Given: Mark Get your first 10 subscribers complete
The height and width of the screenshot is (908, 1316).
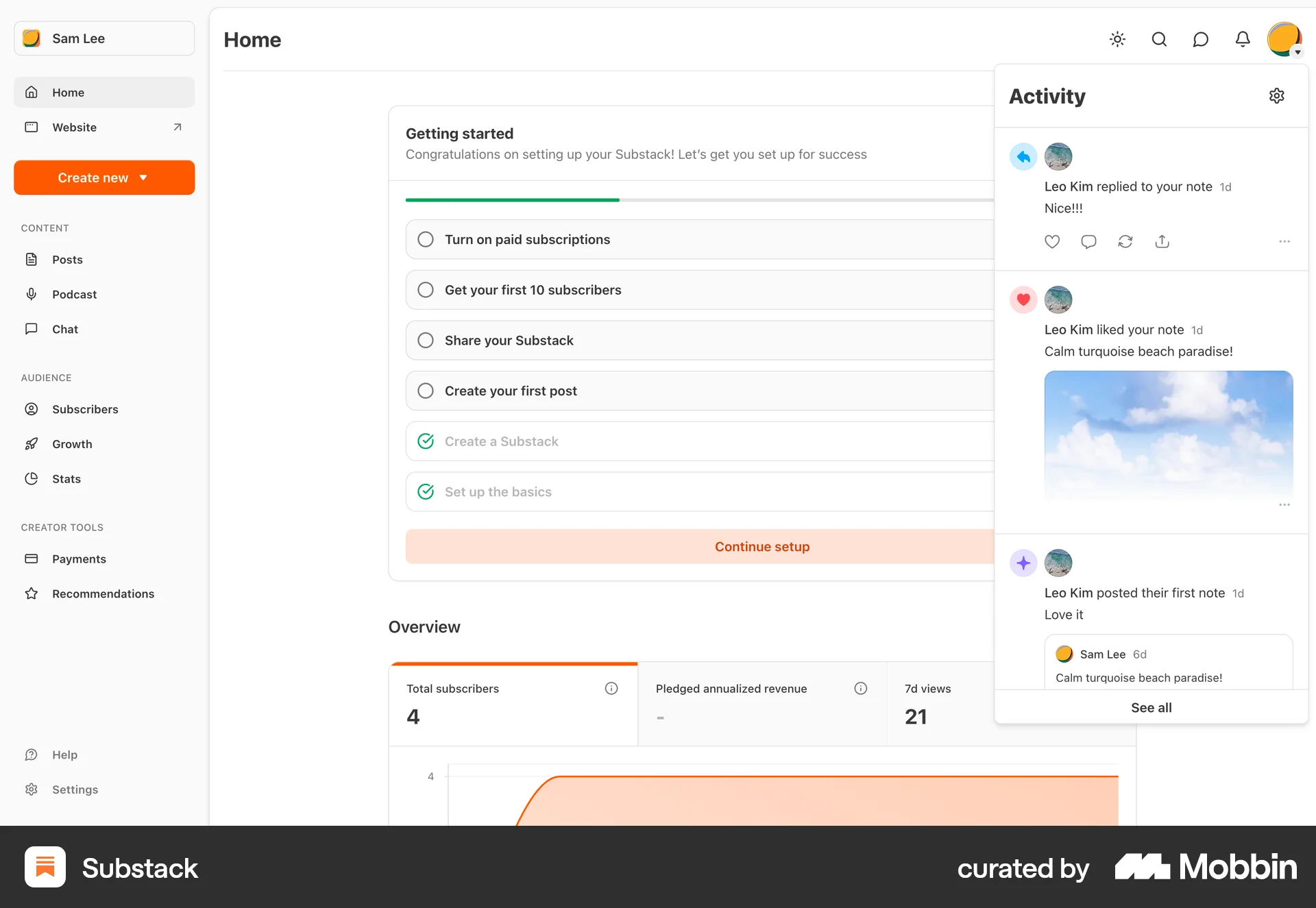Looking at the screenshot, I should pos(425,289).
